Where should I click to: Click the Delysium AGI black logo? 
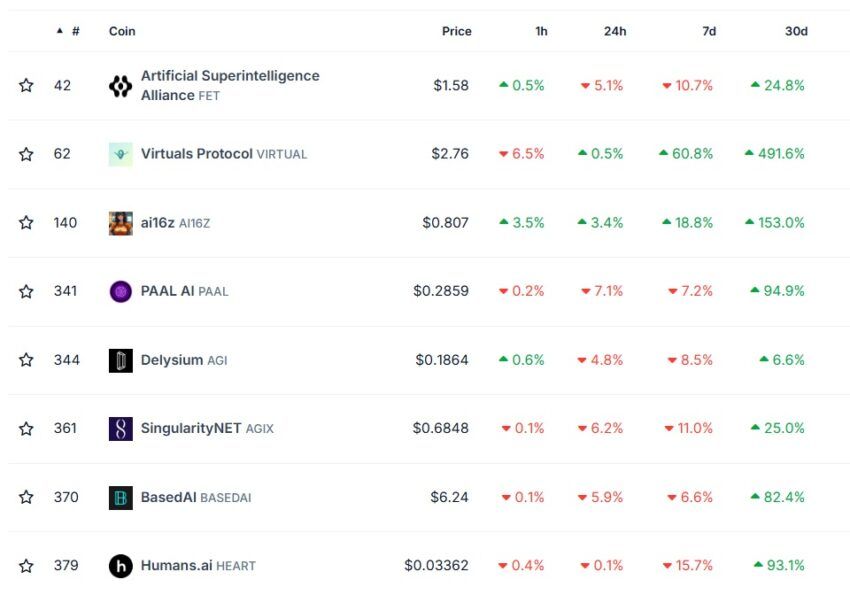120,360
